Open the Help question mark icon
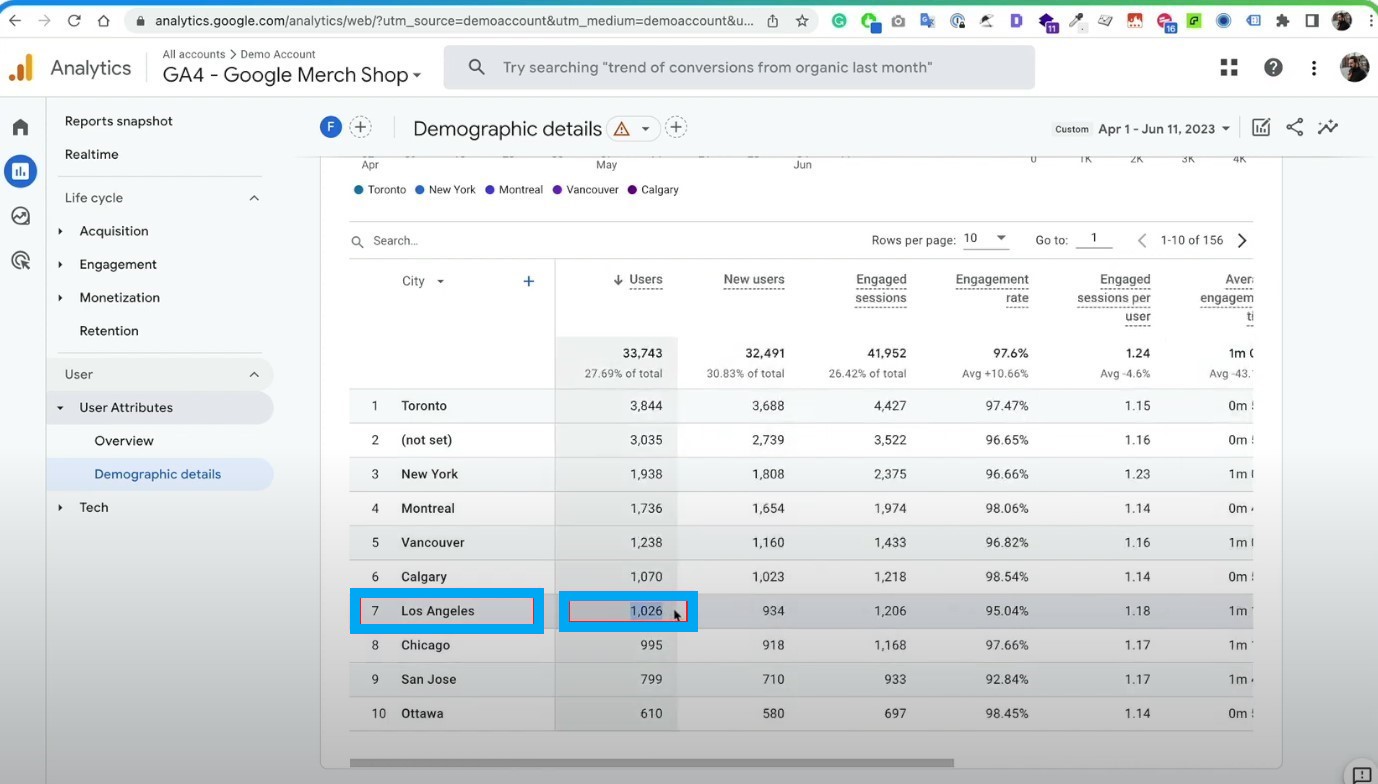Viewport: 1378px width, 784px height. click(x=1273, y=67)
